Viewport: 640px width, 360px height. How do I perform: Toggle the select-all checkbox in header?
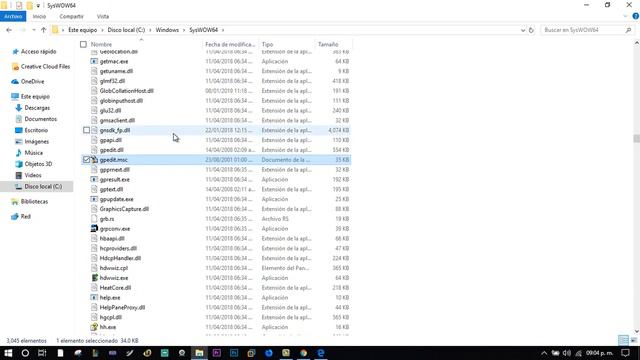click(x=83, y=44)
